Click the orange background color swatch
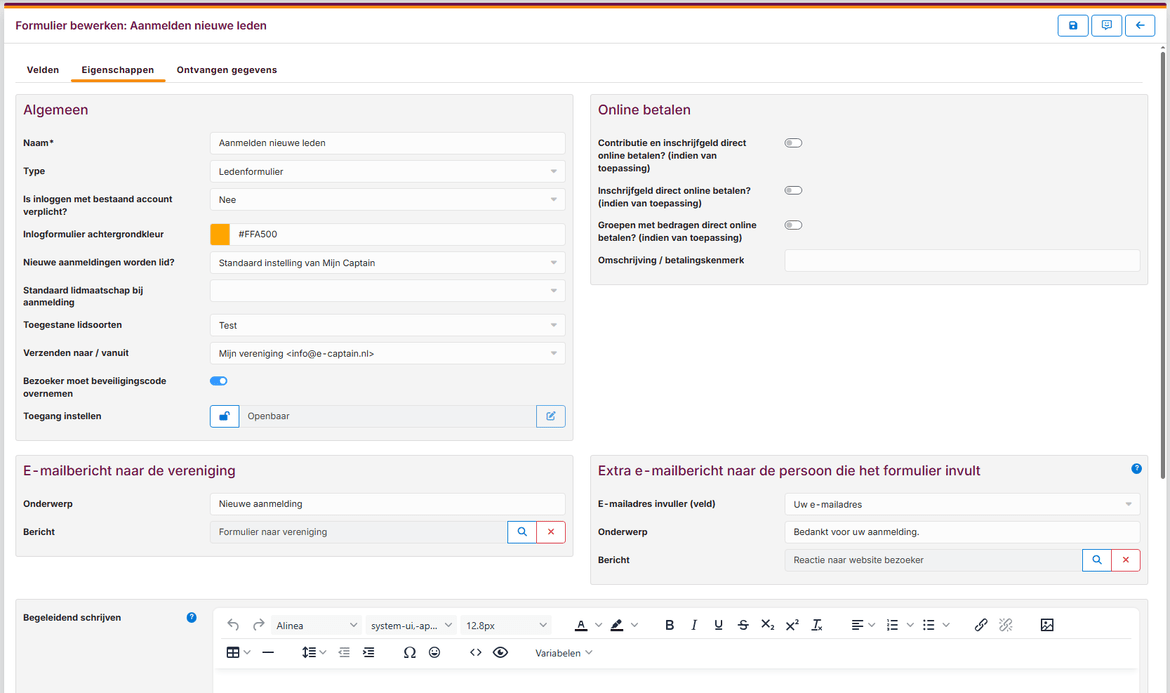1170x693 pixels. pyautogui.click(x=220, y=234)
